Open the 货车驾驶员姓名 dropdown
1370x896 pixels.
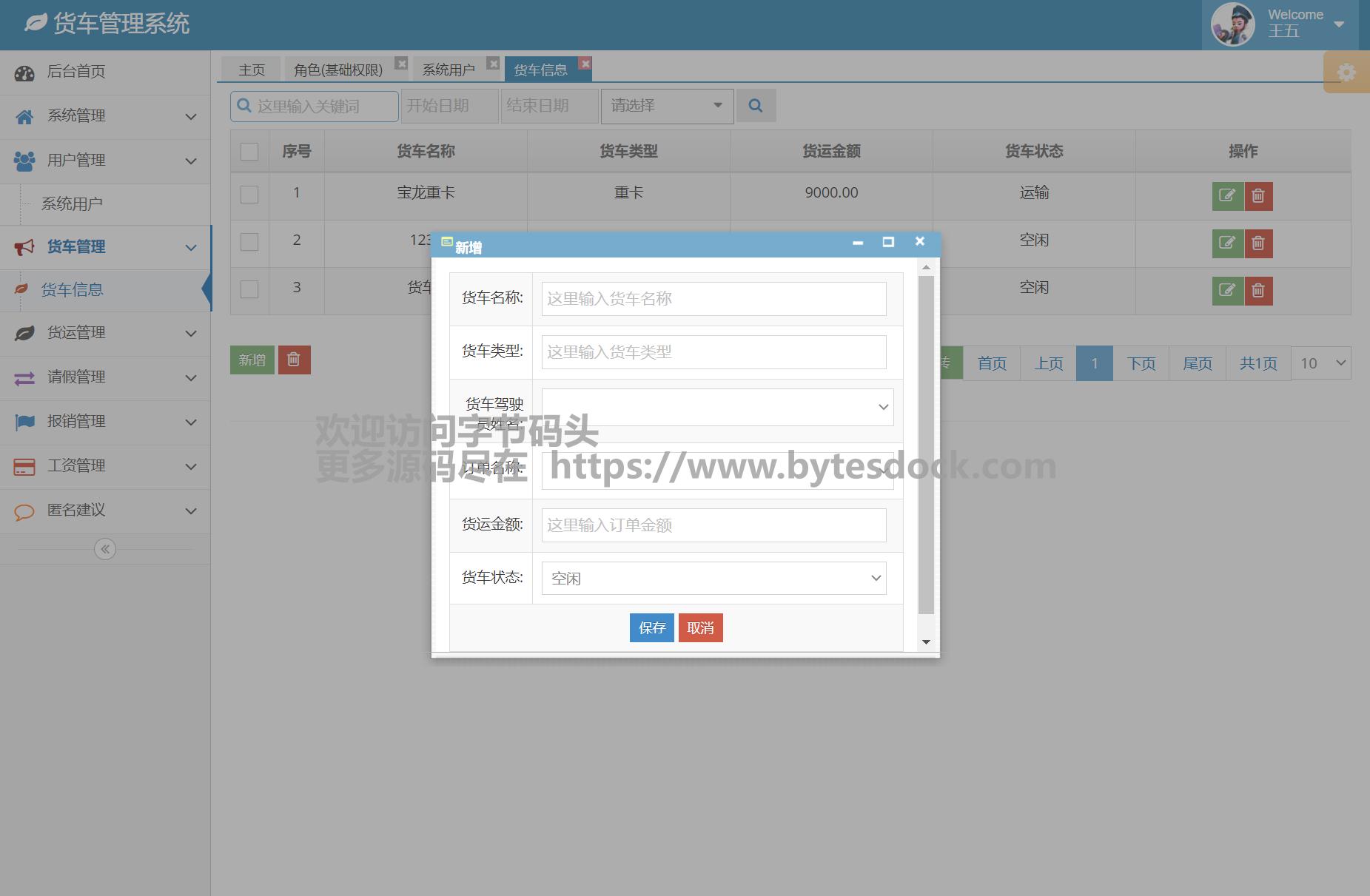pyautogui.click(x=717, y=407)
